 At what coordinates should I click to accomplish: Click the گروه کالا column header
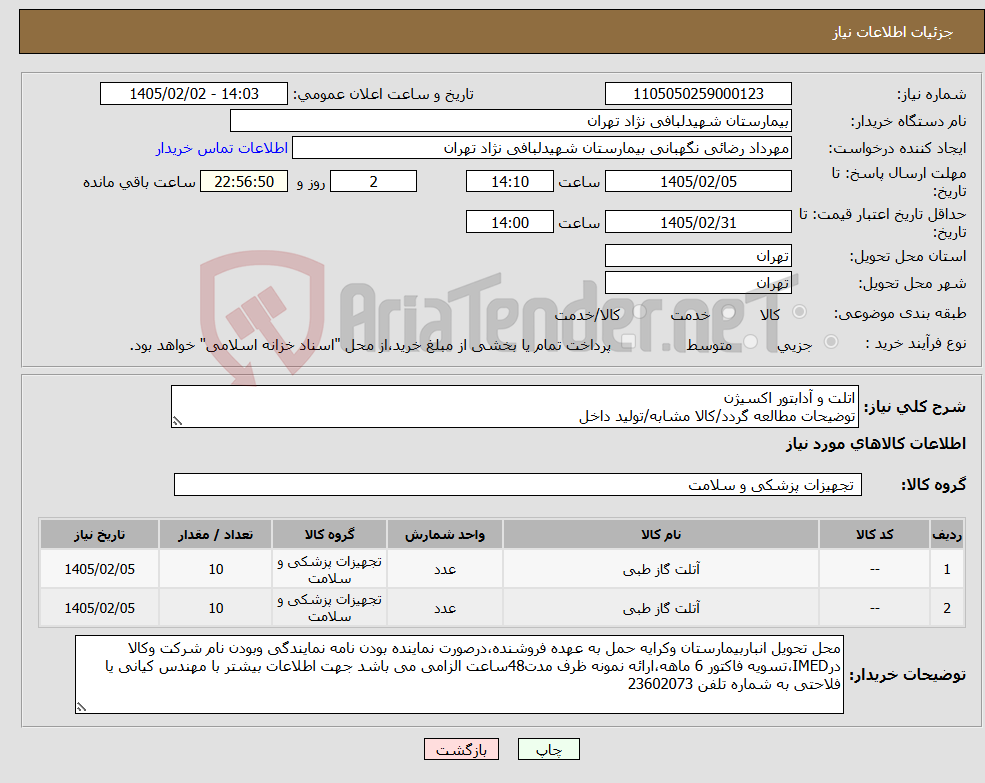click(x=329, y=534)
